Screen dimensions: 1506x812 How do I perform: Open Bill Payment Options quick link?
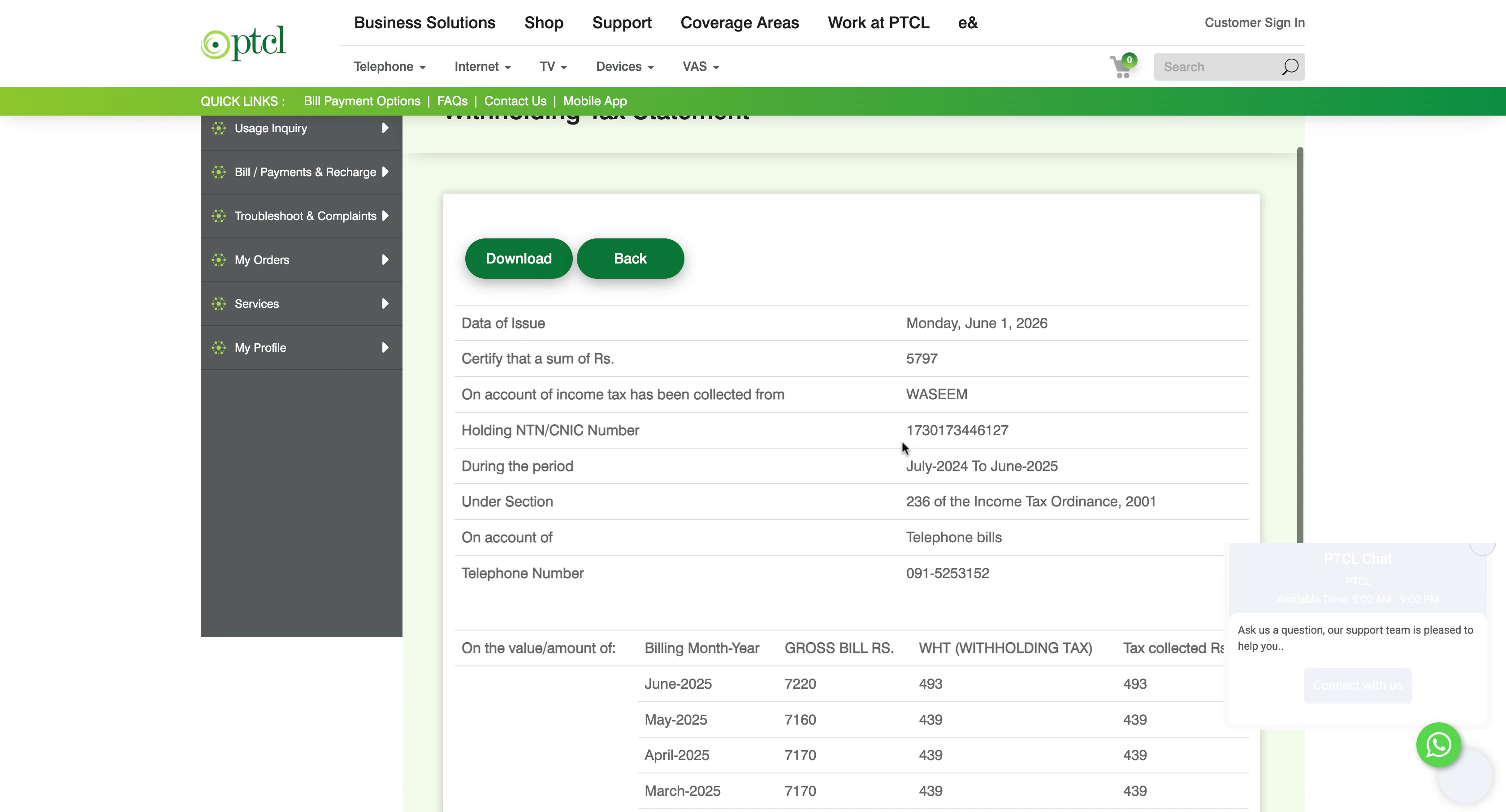coord(362,101)
